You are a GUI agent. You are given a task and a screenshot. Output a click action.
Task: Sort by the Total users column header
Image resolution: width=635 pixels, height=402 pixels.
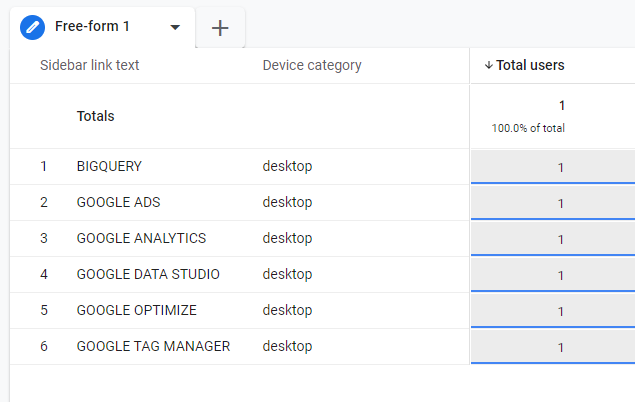click(530, 65)
